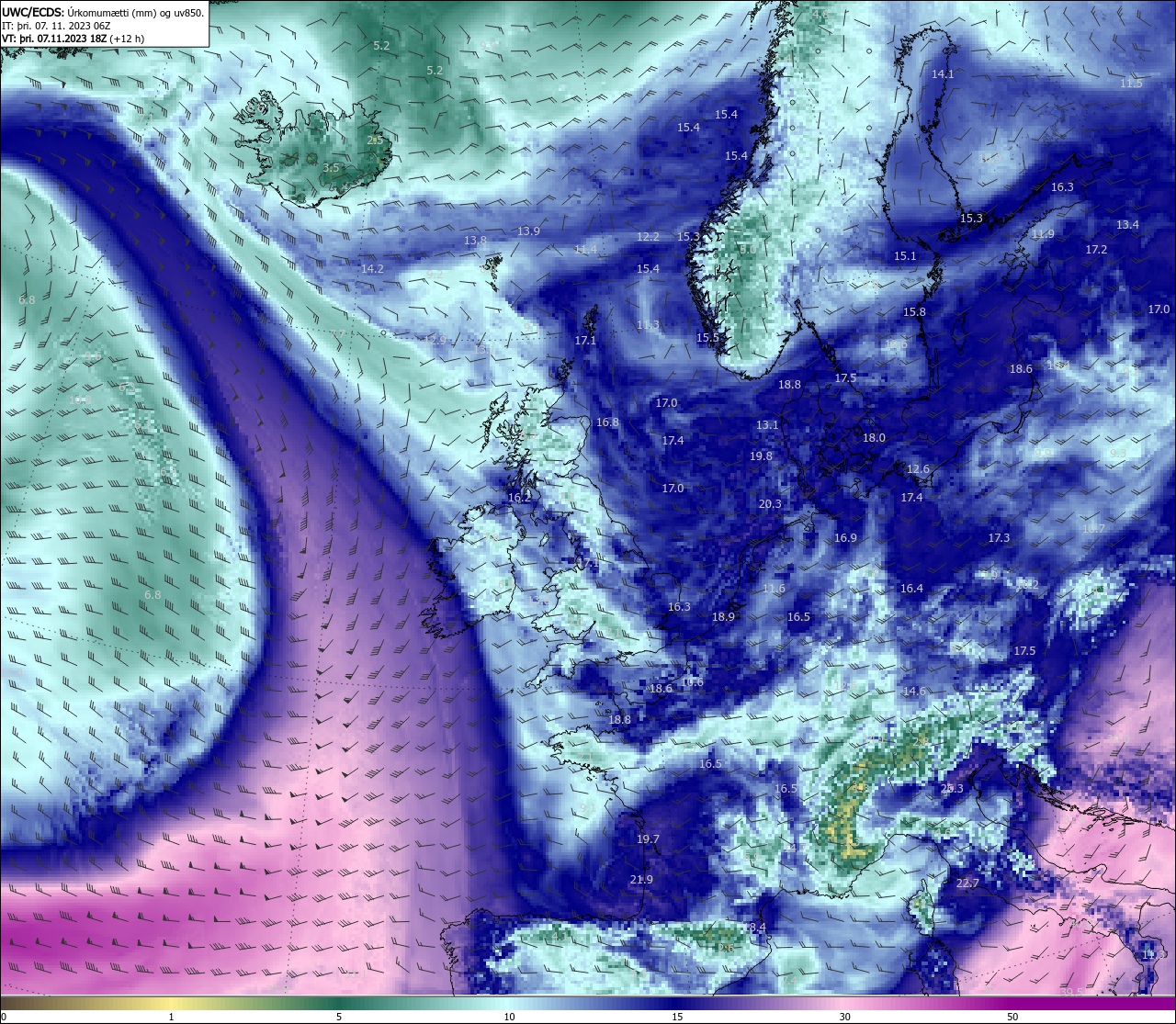This screenshot has width=1176, height=1024.
Task: Click the 15.5 value off Norway
Action: (707, 338)
